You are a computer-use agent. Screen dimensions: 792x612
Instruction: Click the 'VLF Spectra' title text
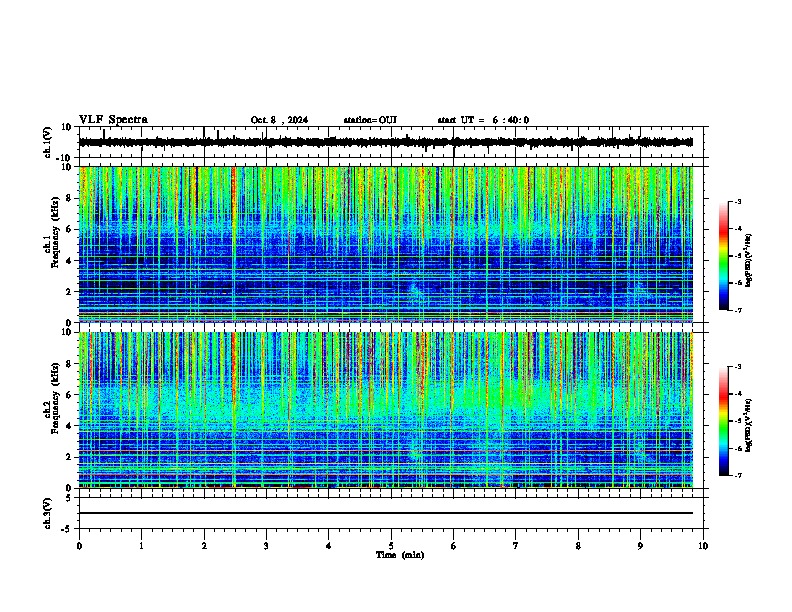click(113, 120)
